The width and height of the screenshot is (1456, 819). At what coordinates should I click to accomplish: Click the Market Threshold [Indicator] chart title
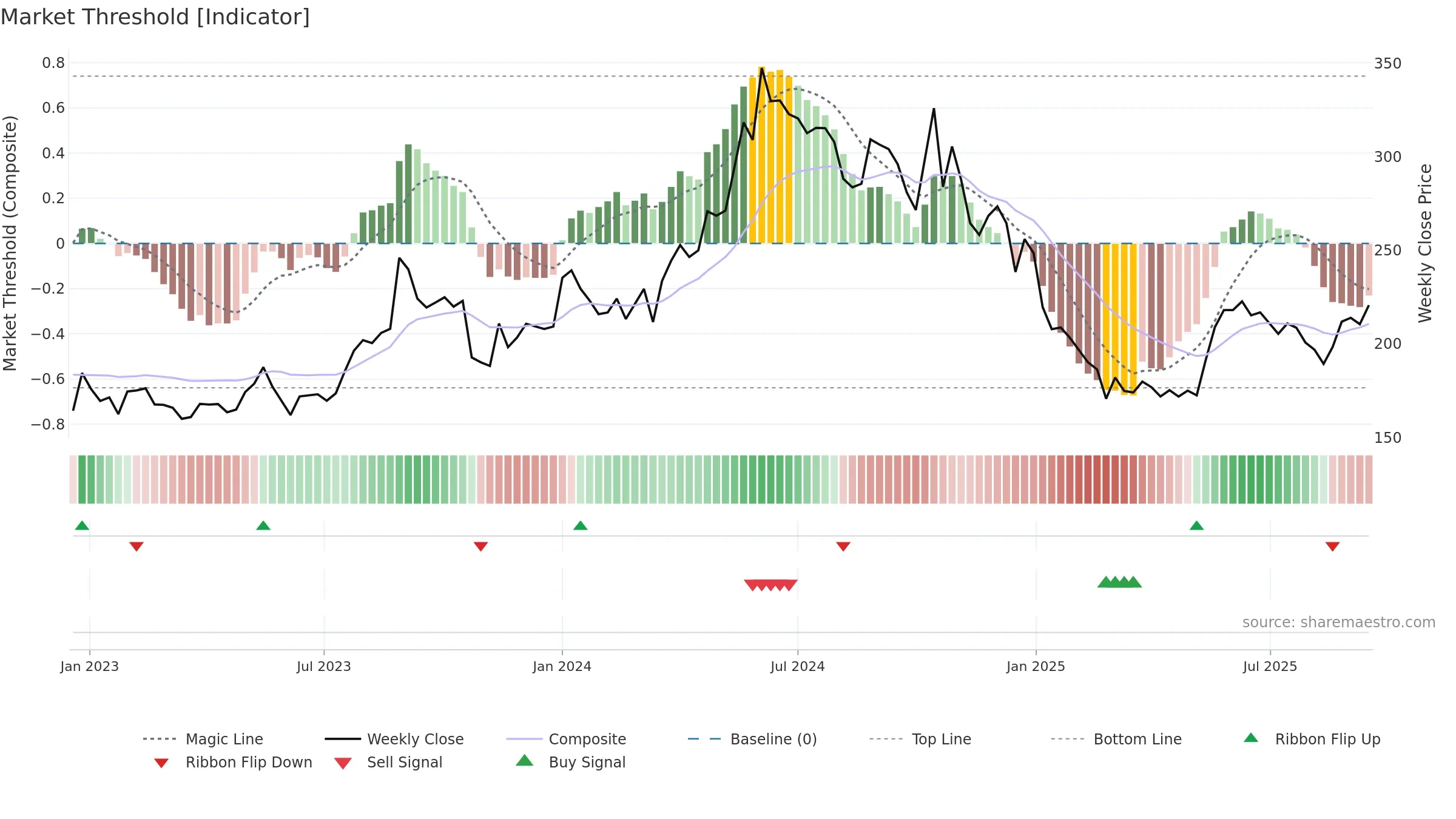coord(155,17)
